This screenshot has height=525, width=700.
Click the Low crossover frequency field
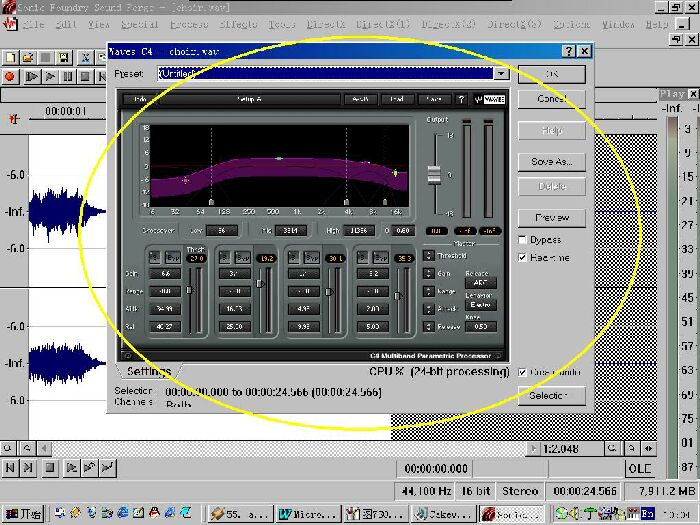[x=221, y=230]
